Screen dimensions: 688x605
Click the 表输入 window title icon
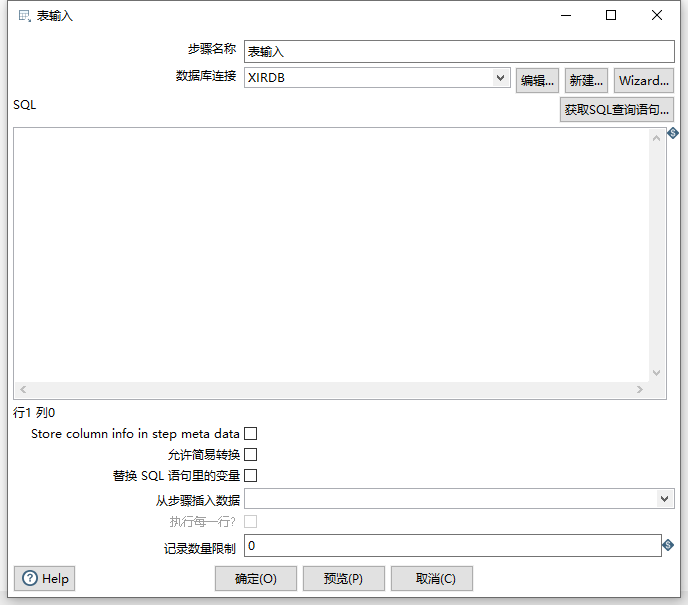coord(25,16)
